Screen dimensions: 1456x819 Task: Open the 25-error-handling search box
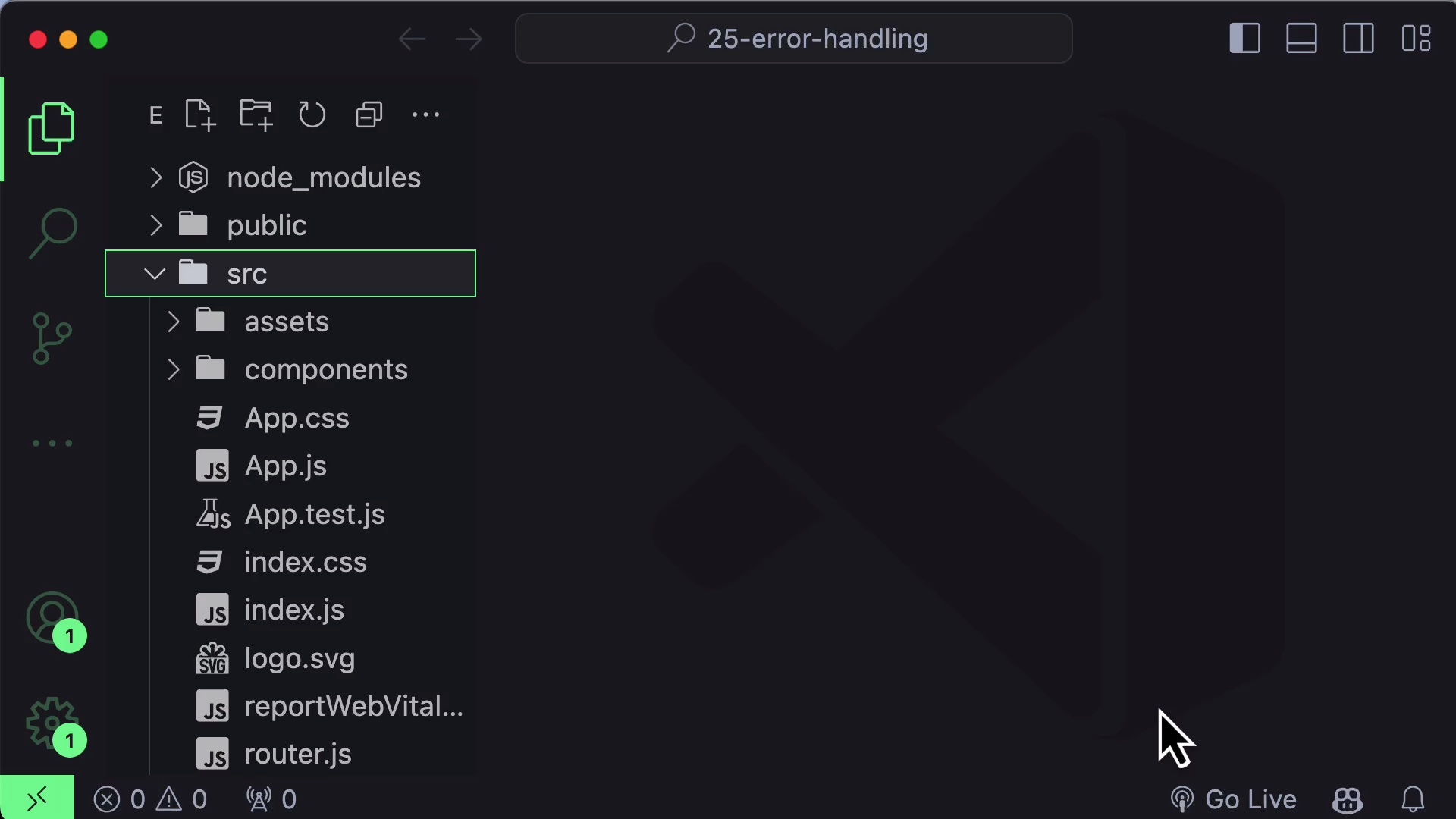[x=793, y=39]
